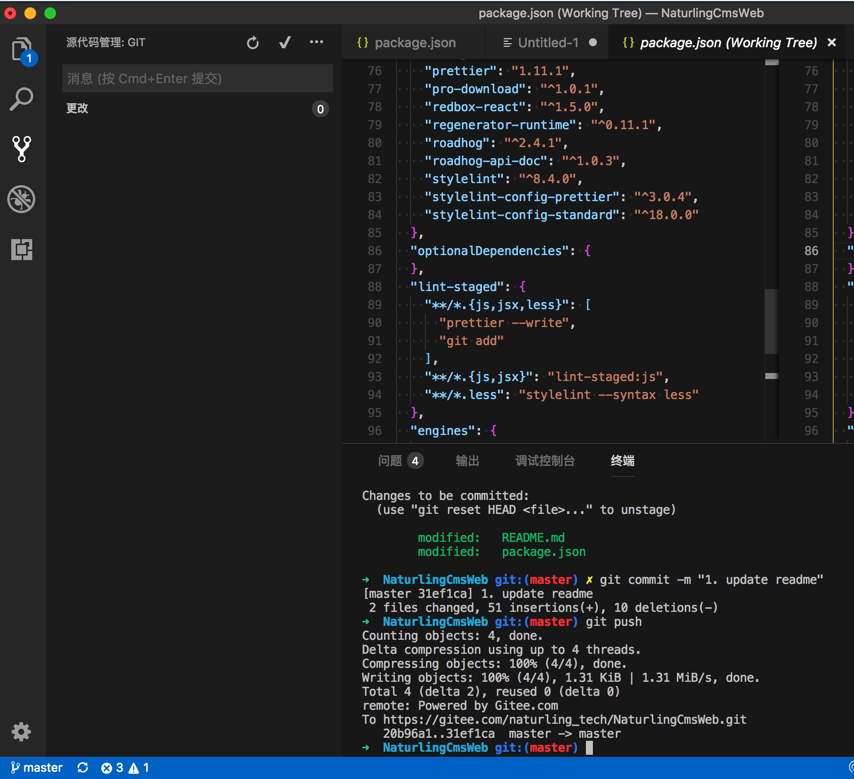
Task: Open source control more actions menu
Action: click(x=316, y=42)
